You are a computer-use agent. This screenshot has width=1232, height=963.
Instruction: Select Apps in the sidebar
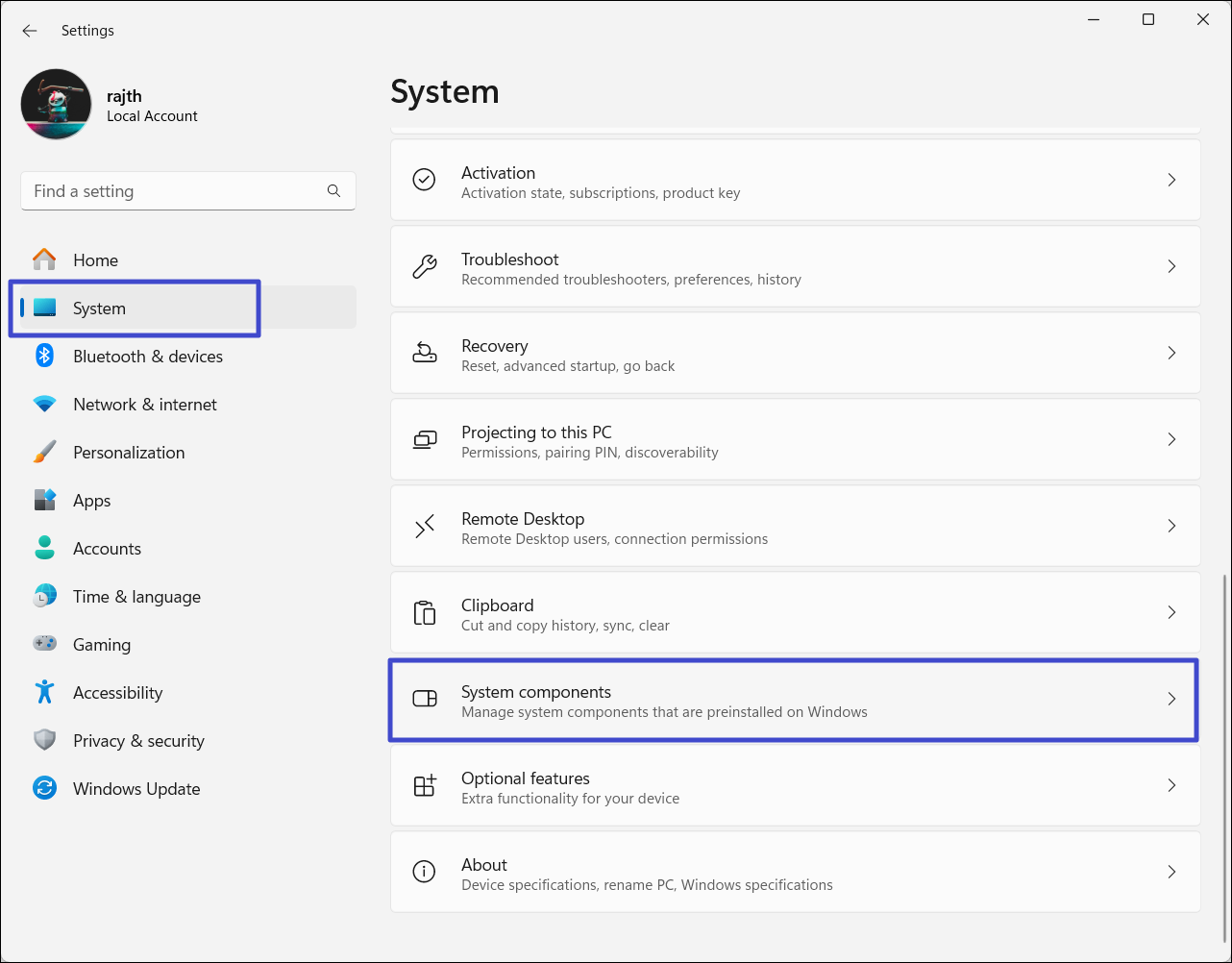pos(92,501)
